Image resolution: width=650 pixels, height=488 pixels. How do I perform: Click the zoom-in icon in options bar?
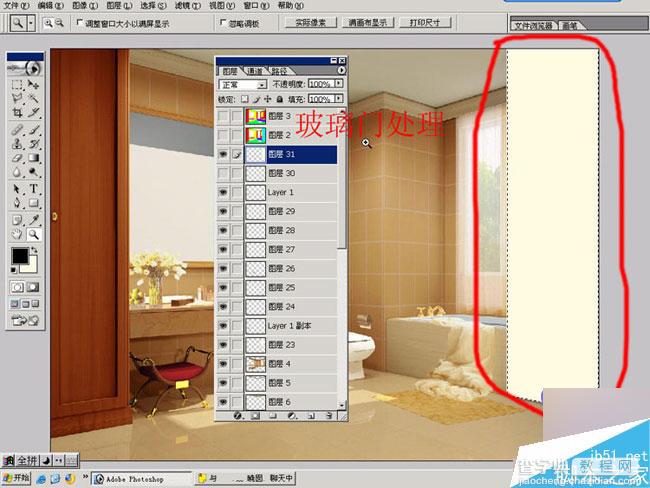pos(49,23)
